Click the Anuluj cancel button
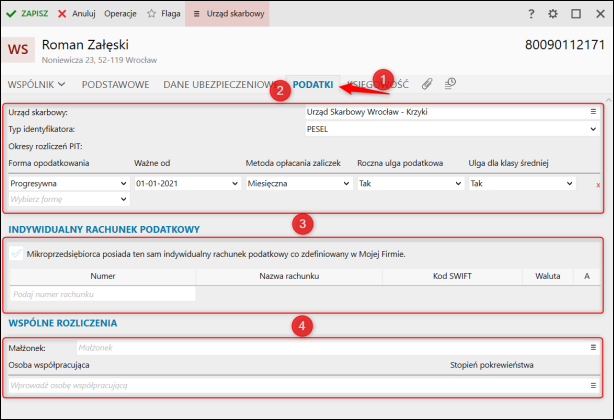Screen dimensions: 614x420 77,14
